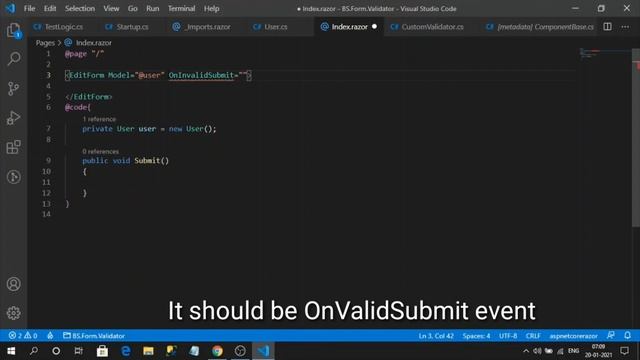Open the OBS icon on the taskbar
This screenshot has width=640, height=360.
coord(240,351)
